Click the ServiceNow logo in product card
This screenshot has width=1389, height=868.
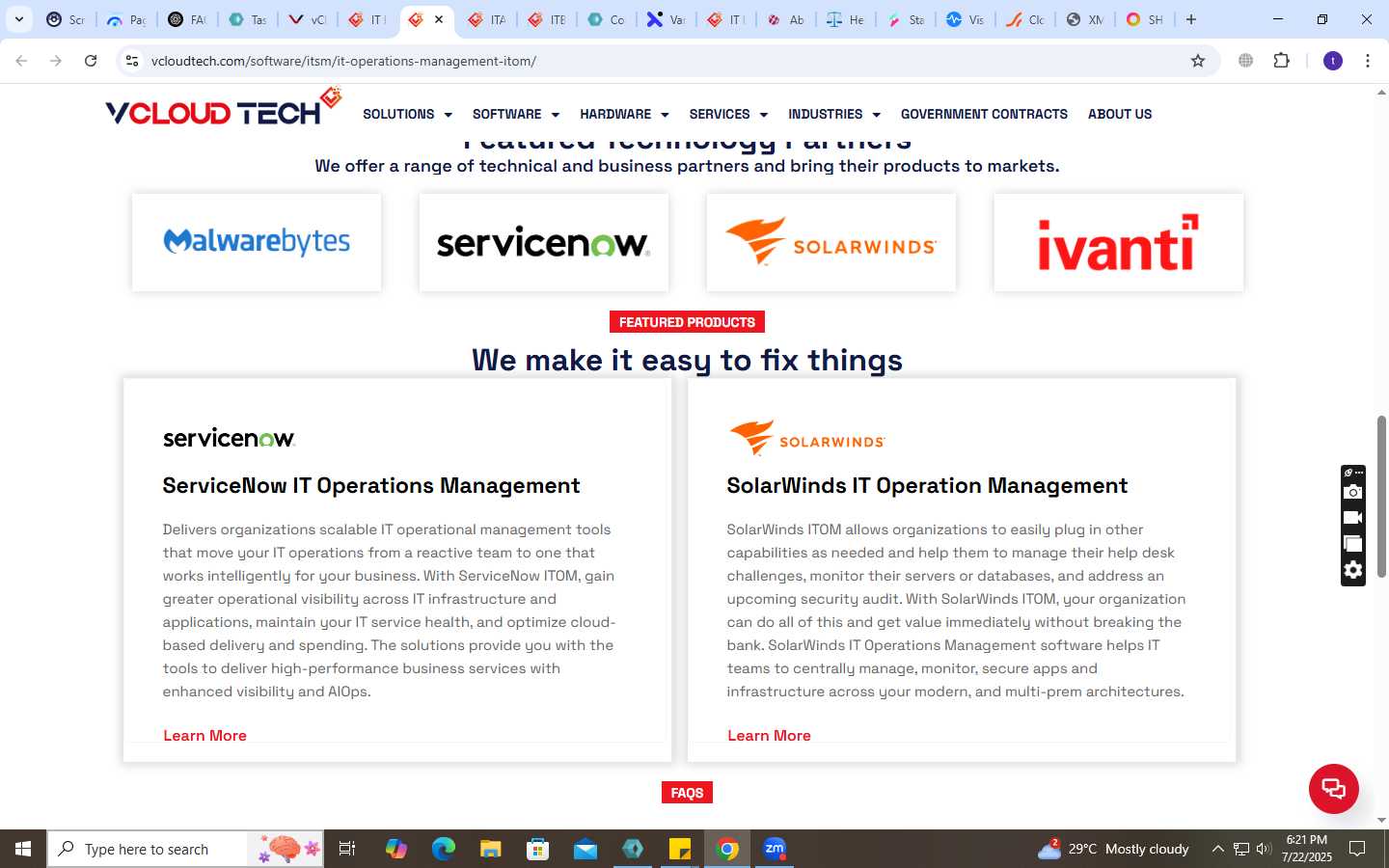tap(229, 438)
